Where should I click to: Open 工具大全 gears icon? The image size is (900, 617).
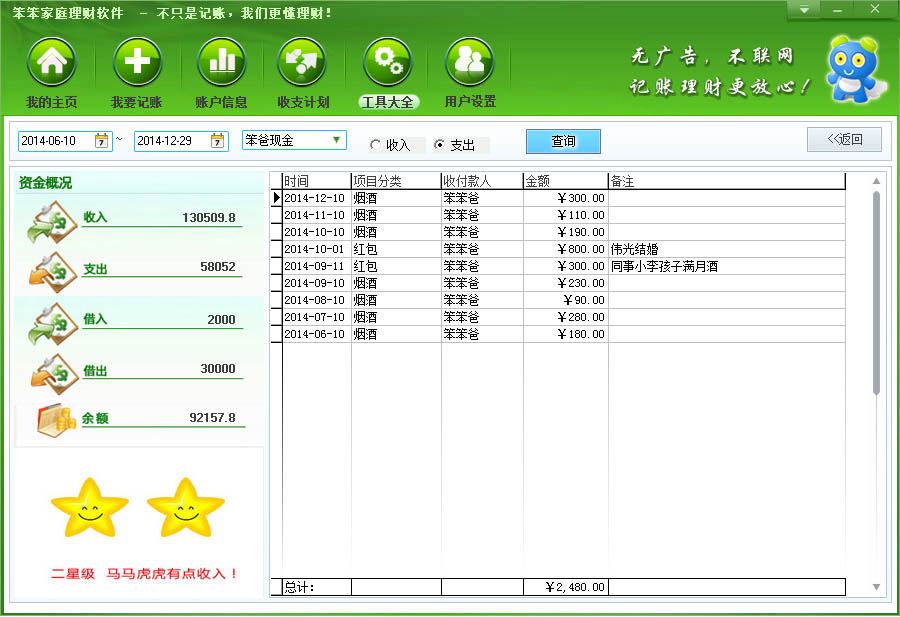387,63
